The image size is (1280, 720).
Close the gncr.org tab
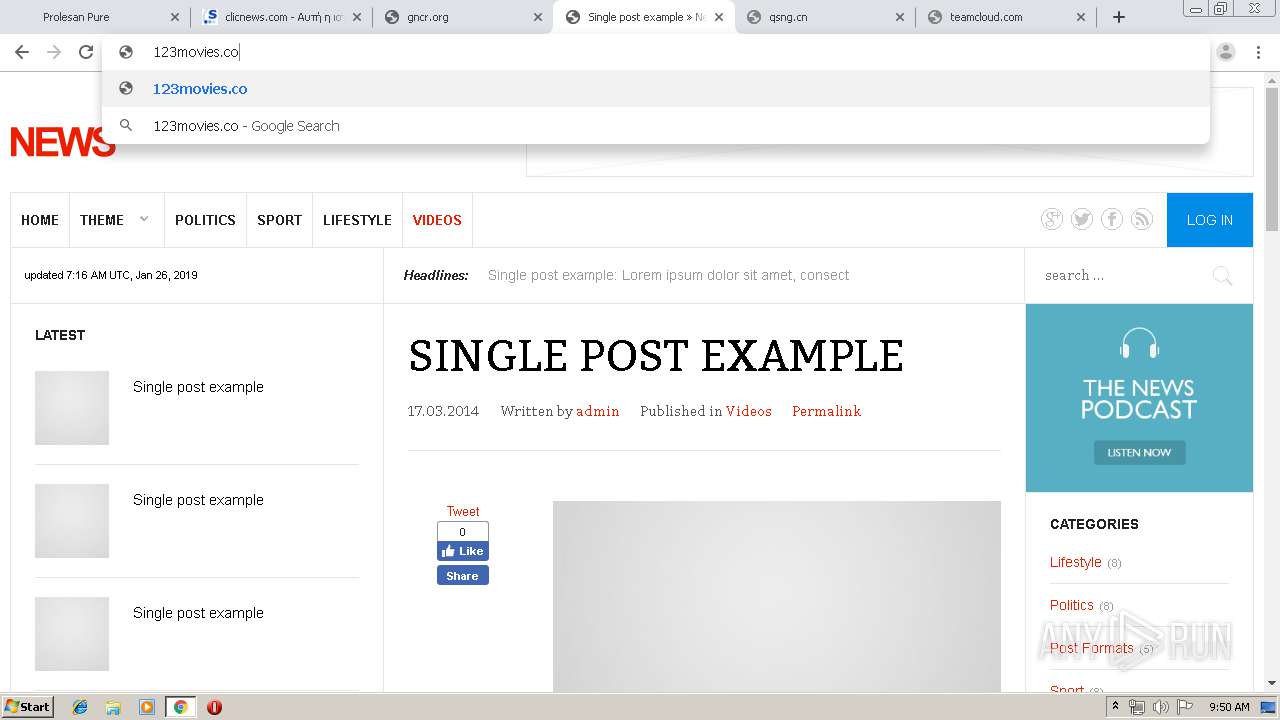pos(538,17)
